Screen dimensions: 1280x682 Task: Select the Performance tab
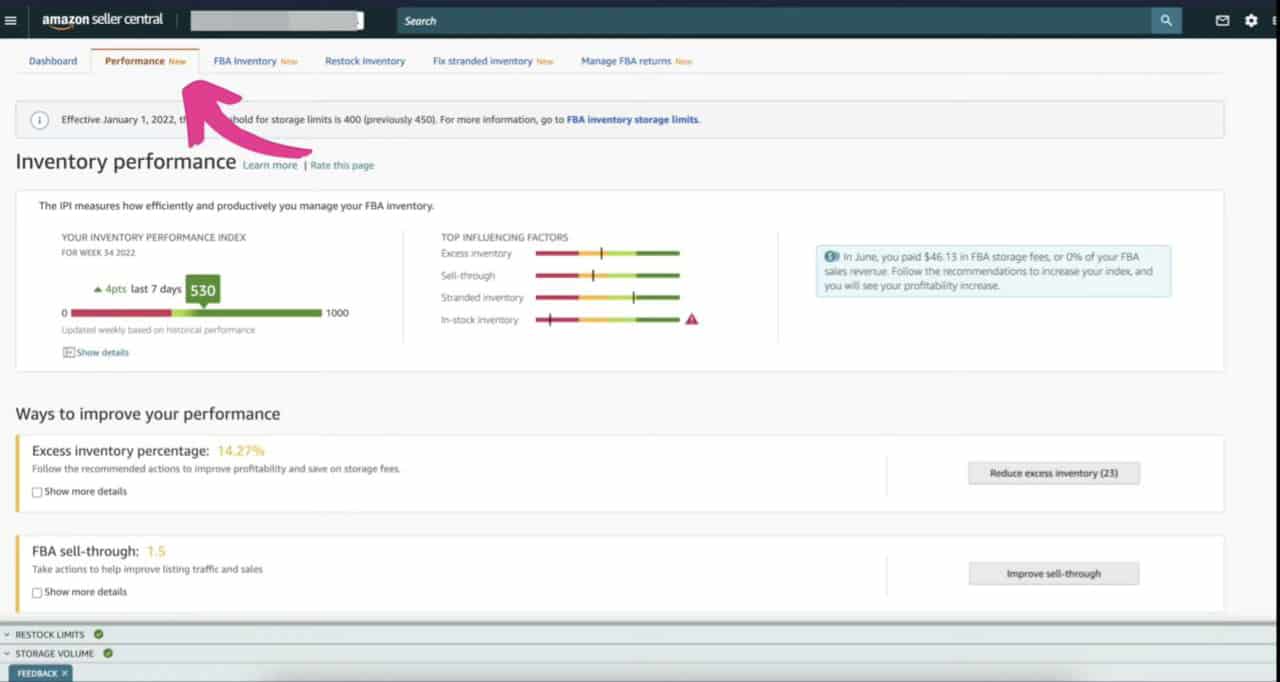145,61
